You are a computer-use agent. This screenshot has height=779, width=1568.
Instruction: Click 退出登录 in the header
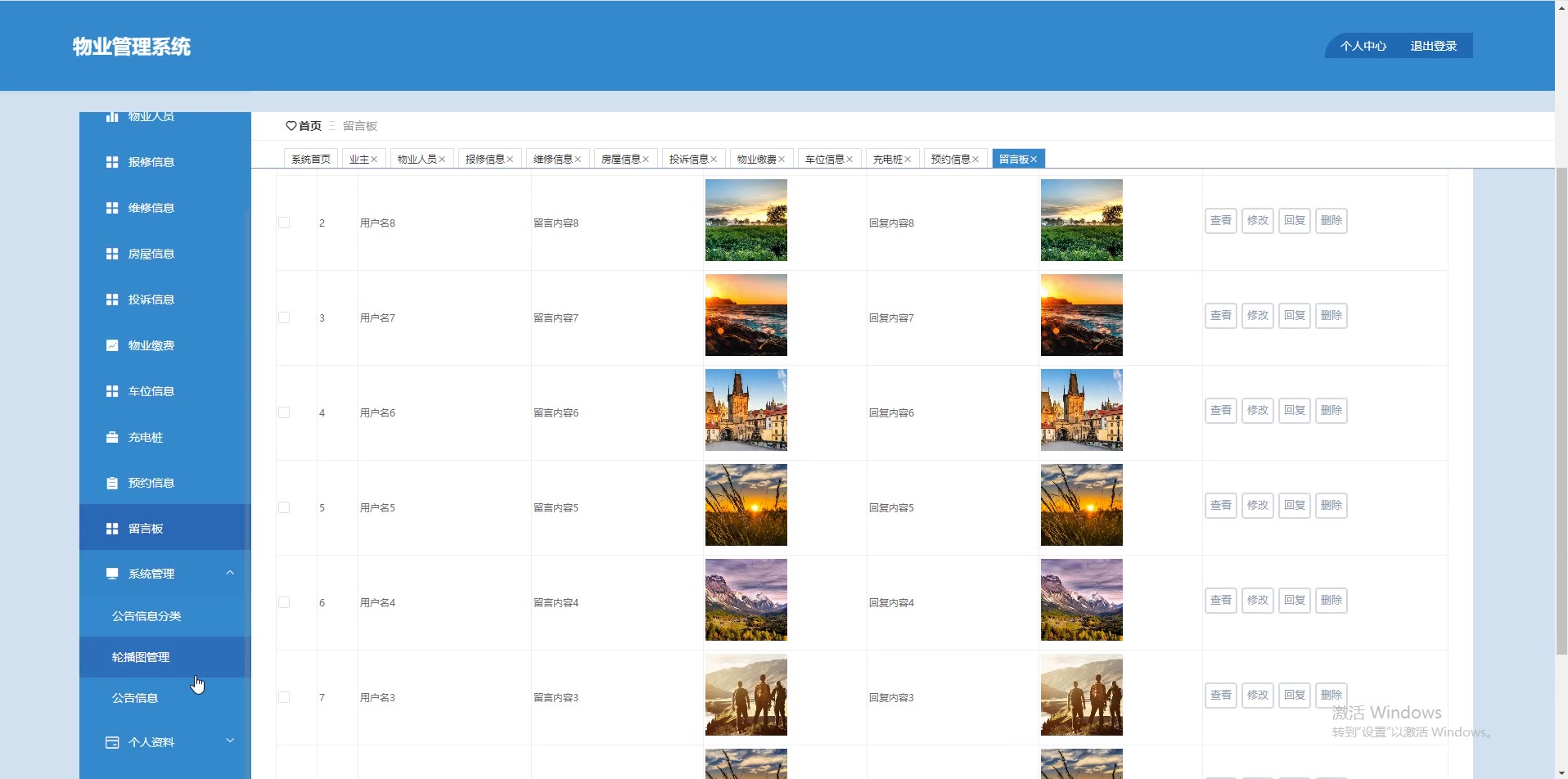pyautogui.click(x=1433, y=46)
